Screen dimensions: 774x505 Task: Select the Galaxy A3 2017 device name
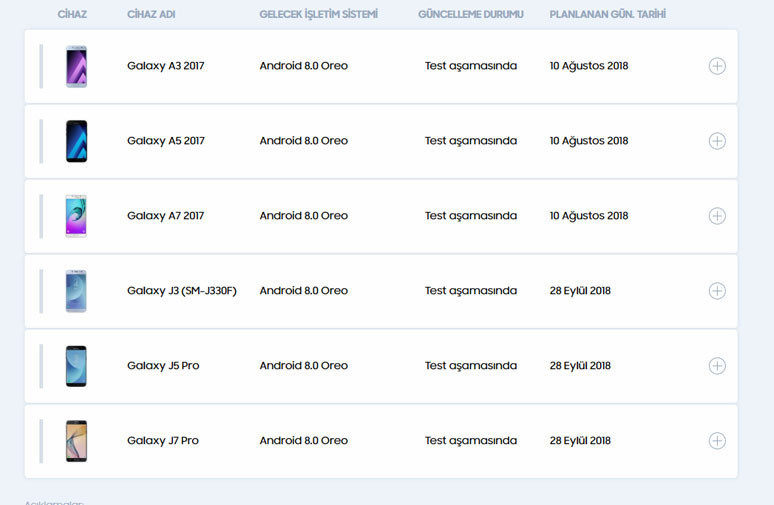tap(166, 66)
